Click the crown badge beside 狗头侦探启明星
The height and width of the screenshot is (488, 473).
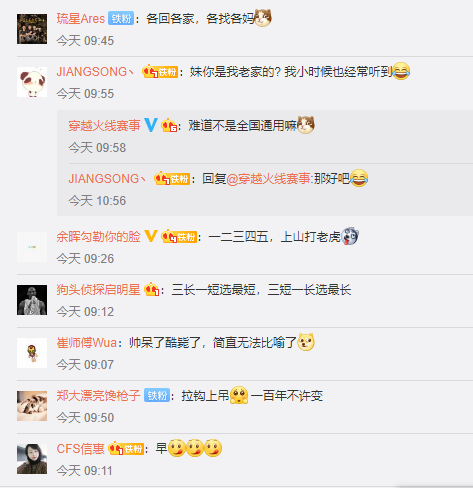[x=151, y=289]
